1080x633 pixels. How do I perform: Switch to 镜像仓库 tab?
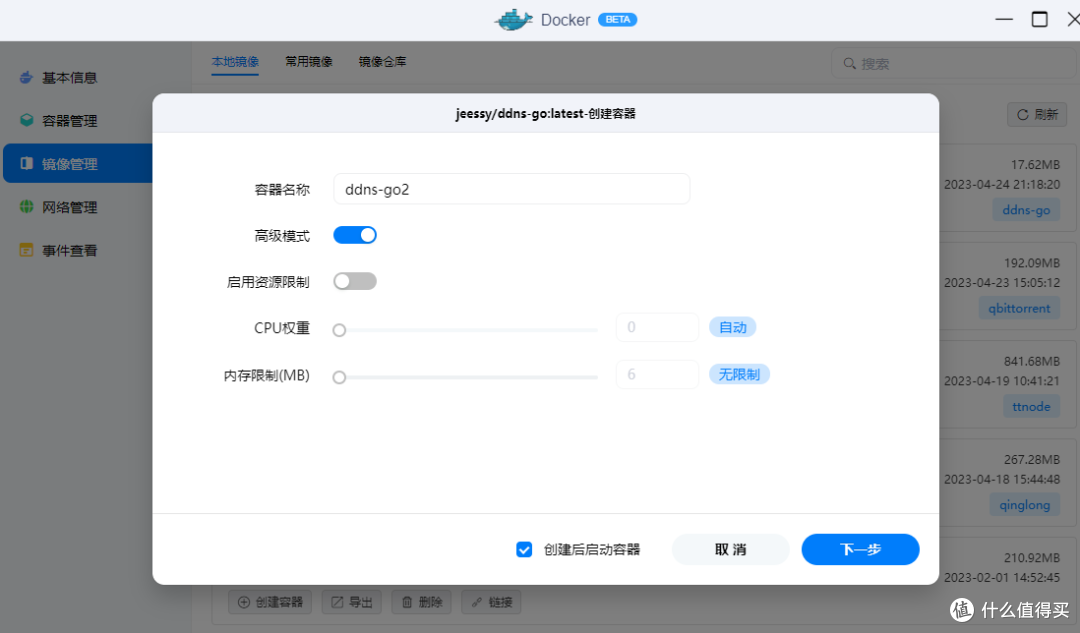(x=382, y=61)
